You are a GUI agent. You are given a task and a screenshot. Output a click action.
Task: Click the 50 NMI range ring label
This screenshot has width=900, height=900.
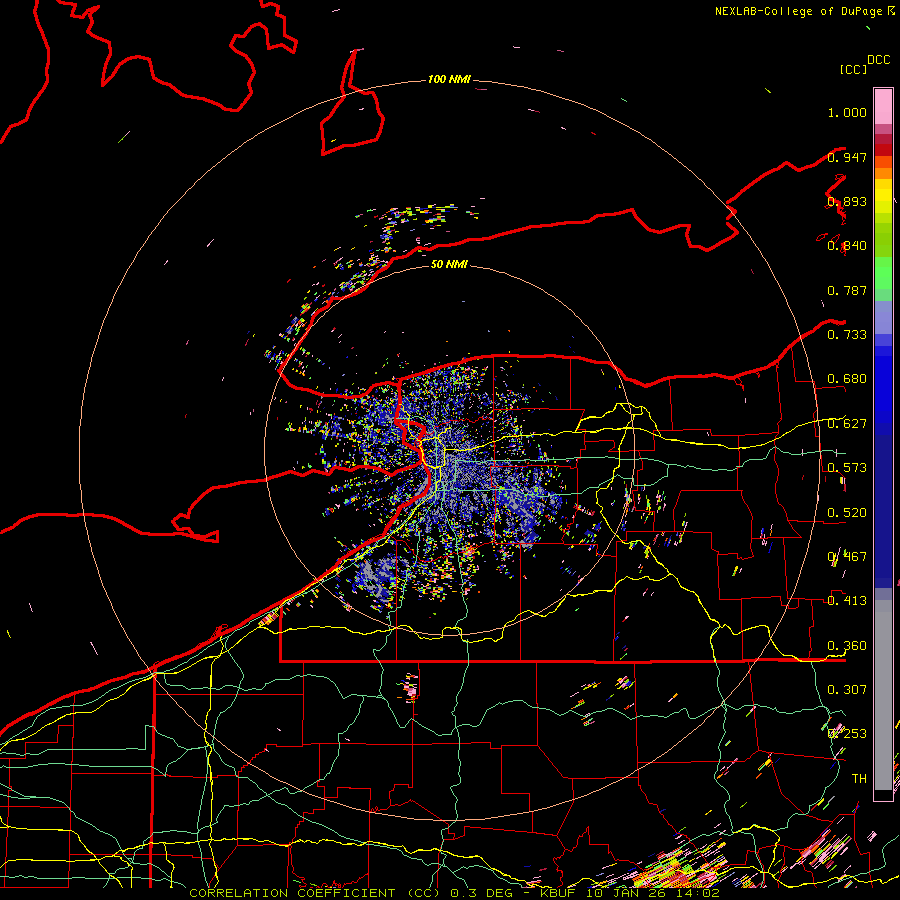point(449,264)
